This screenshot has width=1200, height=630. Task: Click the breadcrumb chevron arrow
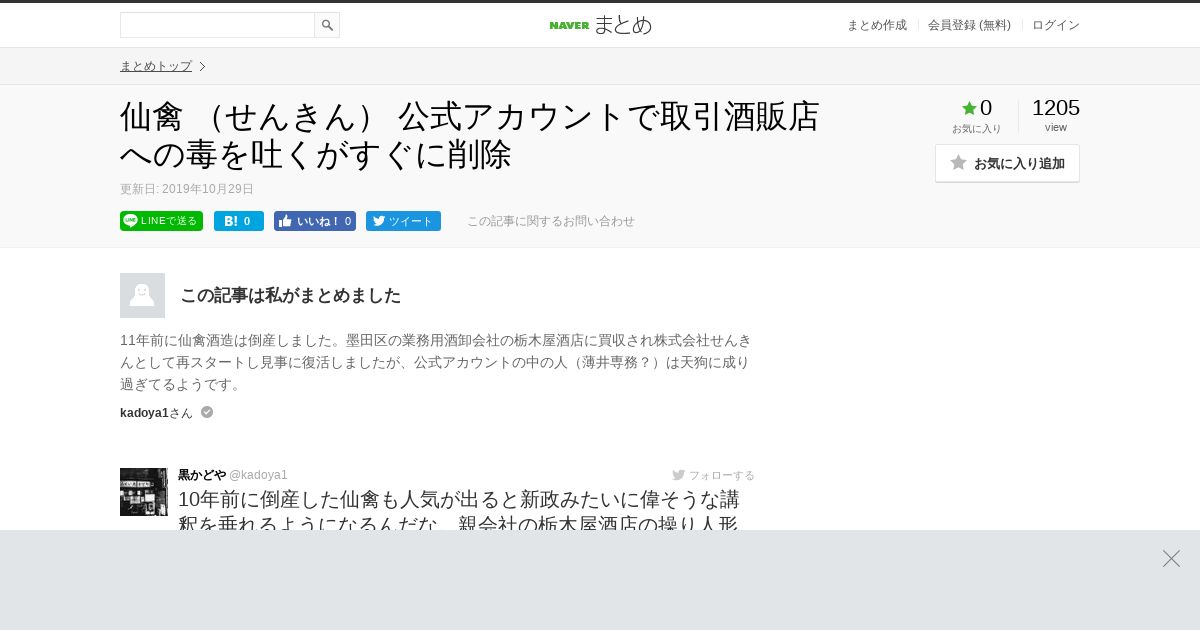pos(202,66)
